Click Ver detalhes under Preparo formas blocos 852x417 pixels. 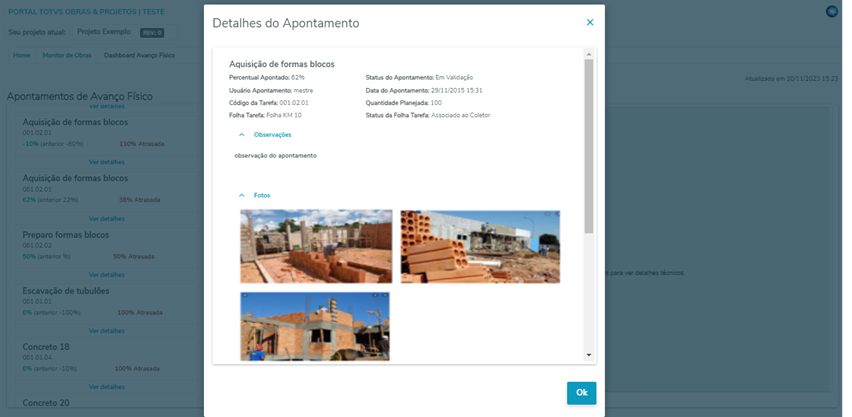click(x=106, y=275)
